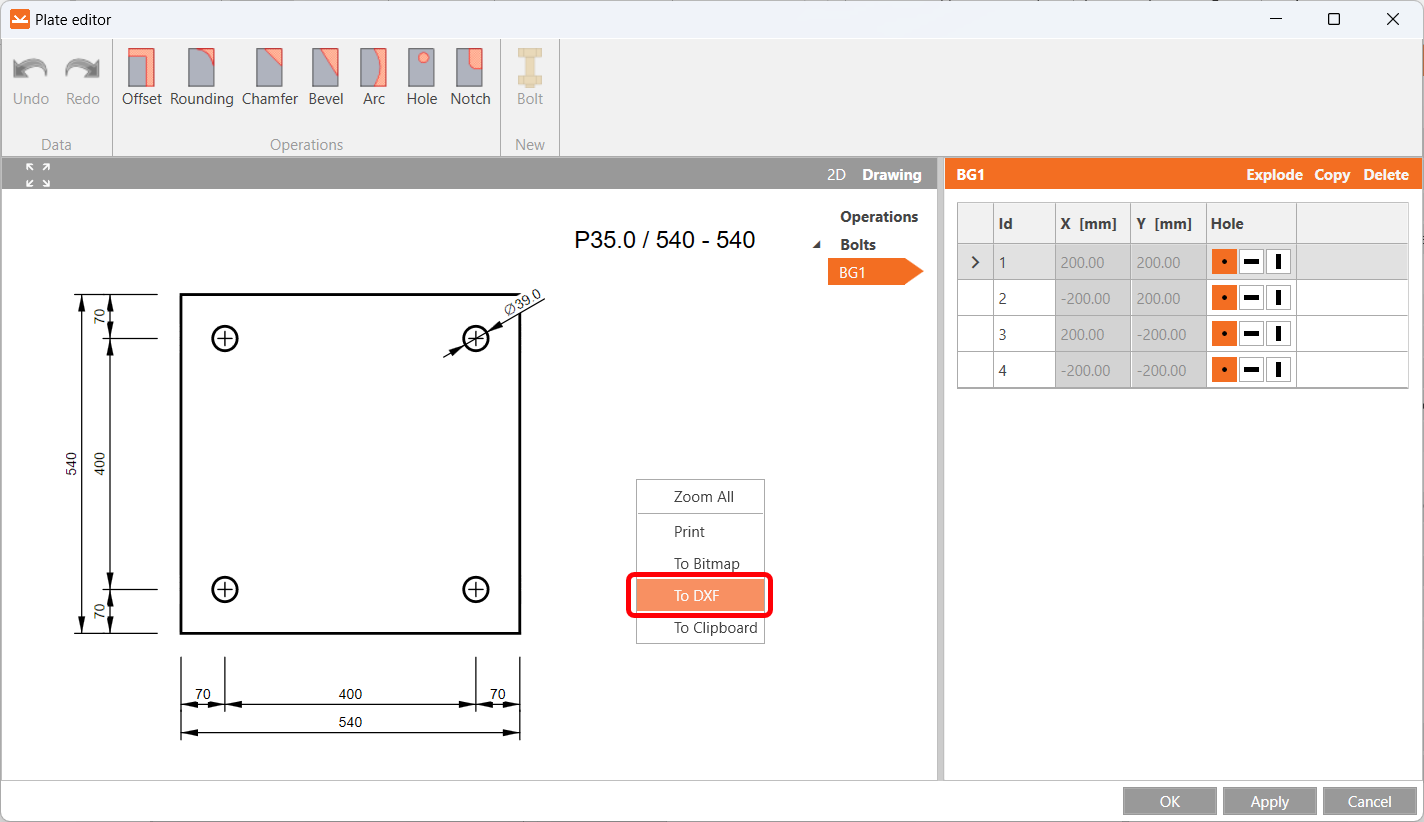Select the Rounding operation tool
Image resolution: width=1424 pixels, height=822 pixels.
[x=201, y=78]
